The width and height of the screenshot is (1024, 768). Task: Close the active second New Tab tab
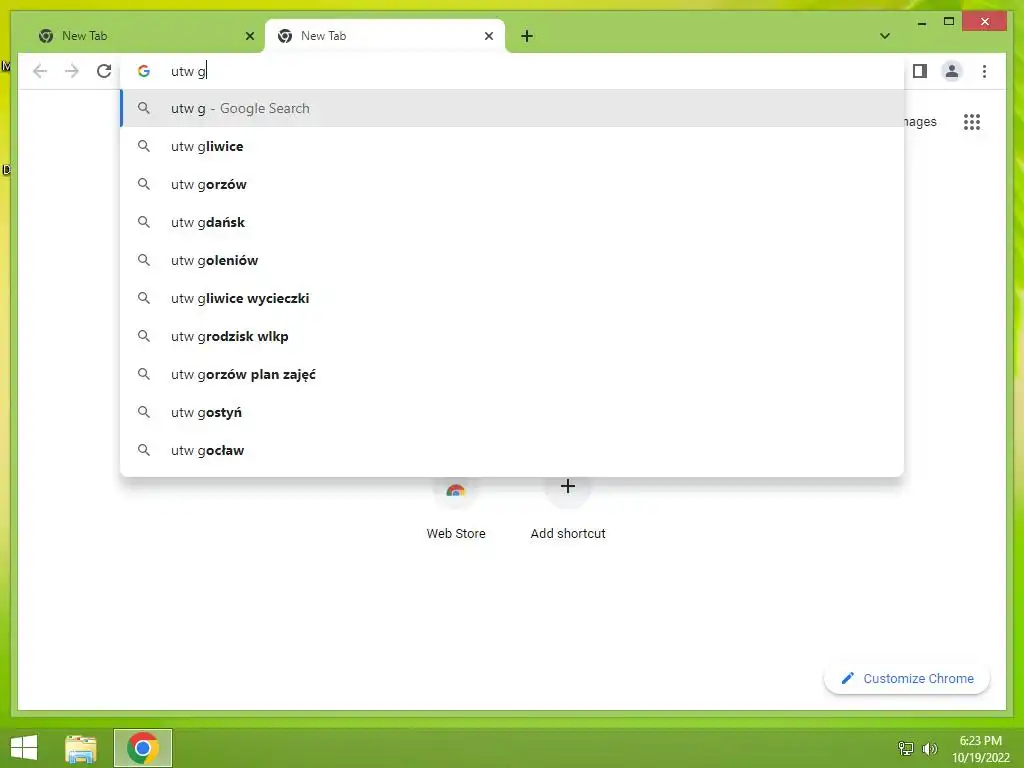pyautogui.click(x=488, y=36)
